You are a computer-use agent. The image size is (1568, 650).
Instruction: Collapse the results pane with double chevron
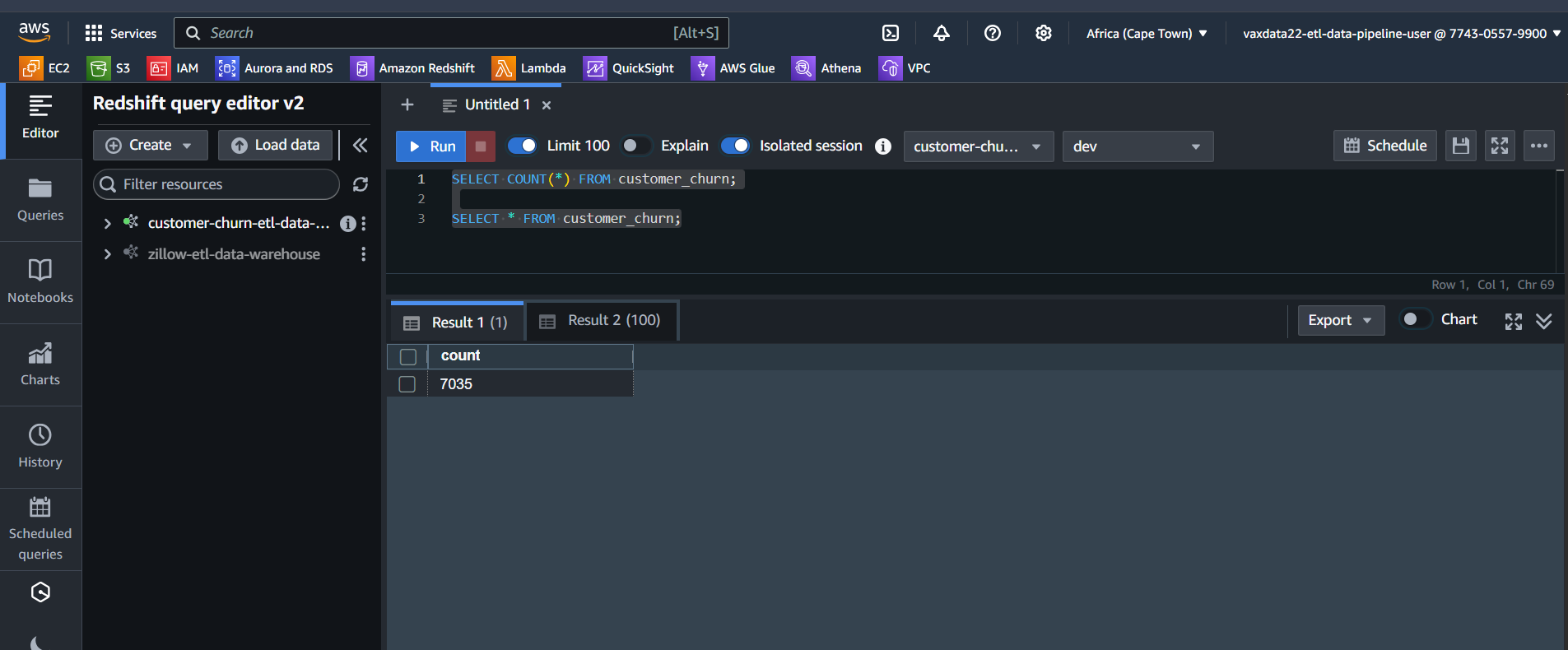click(x=1544, y=322)
